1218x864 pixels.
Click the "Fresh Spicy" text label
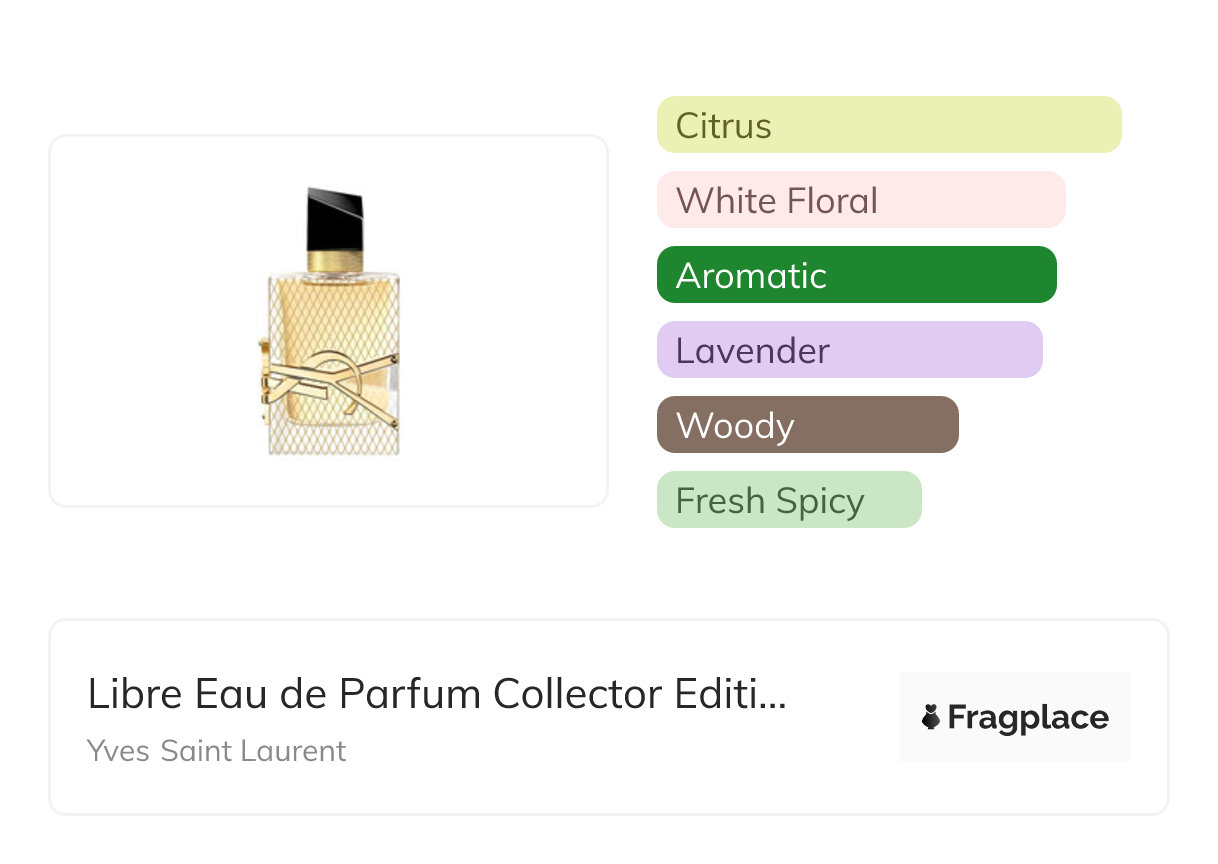pos(769,501)
